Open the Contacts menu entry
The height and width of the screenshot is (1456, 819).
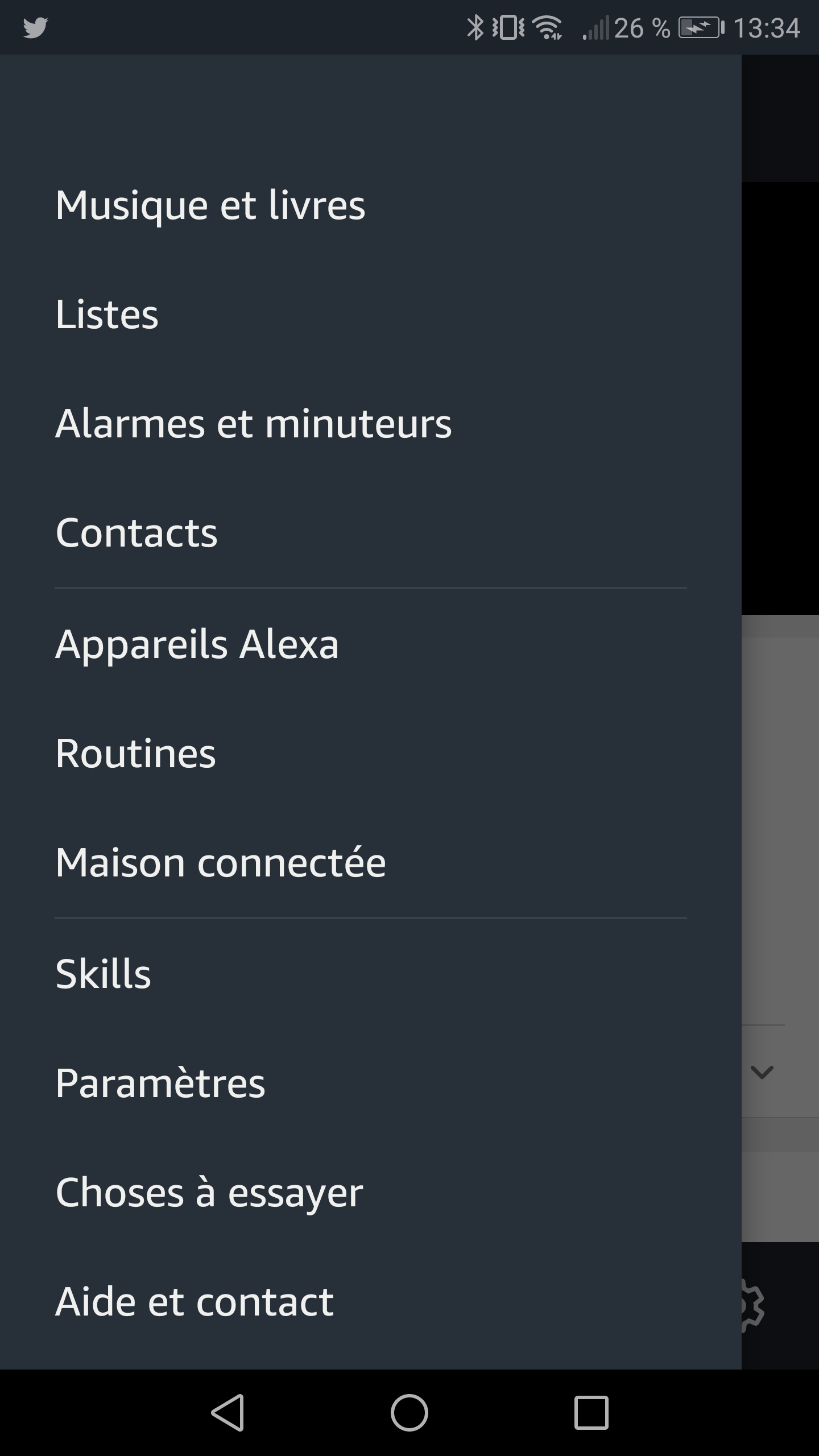click(x=136, y=533)
